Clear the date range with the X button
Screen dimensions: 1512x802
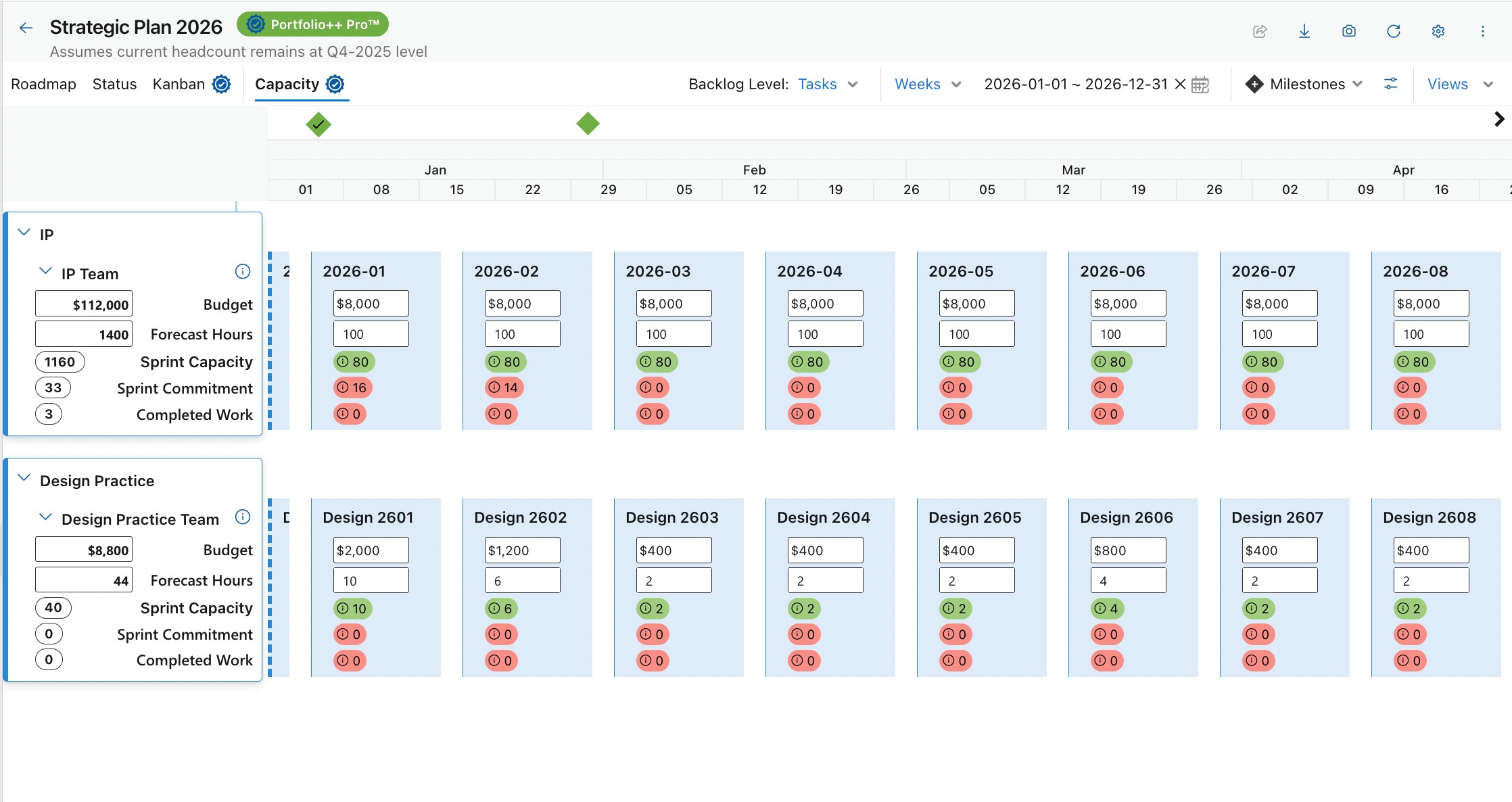pyautogui.click(x=1179, y=85)
